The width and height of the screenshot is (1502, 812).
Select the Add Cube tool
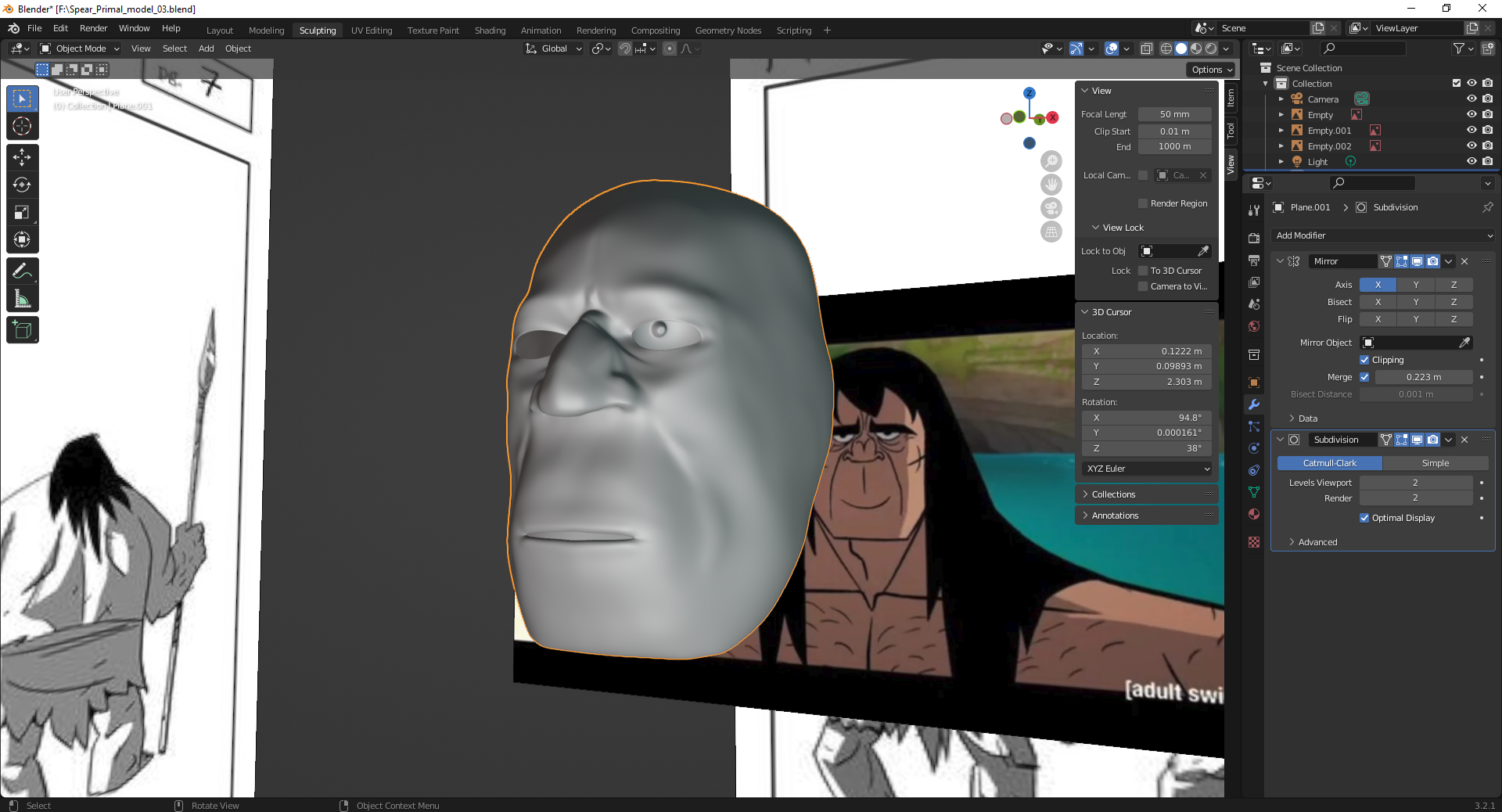tap(22, 330)
